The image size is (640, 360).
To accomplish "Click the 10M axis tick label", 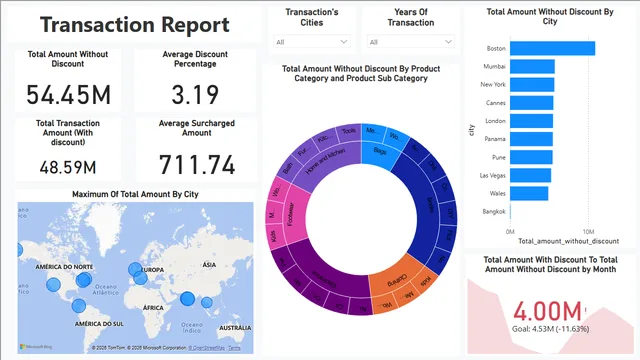I will tap(589, 231).
